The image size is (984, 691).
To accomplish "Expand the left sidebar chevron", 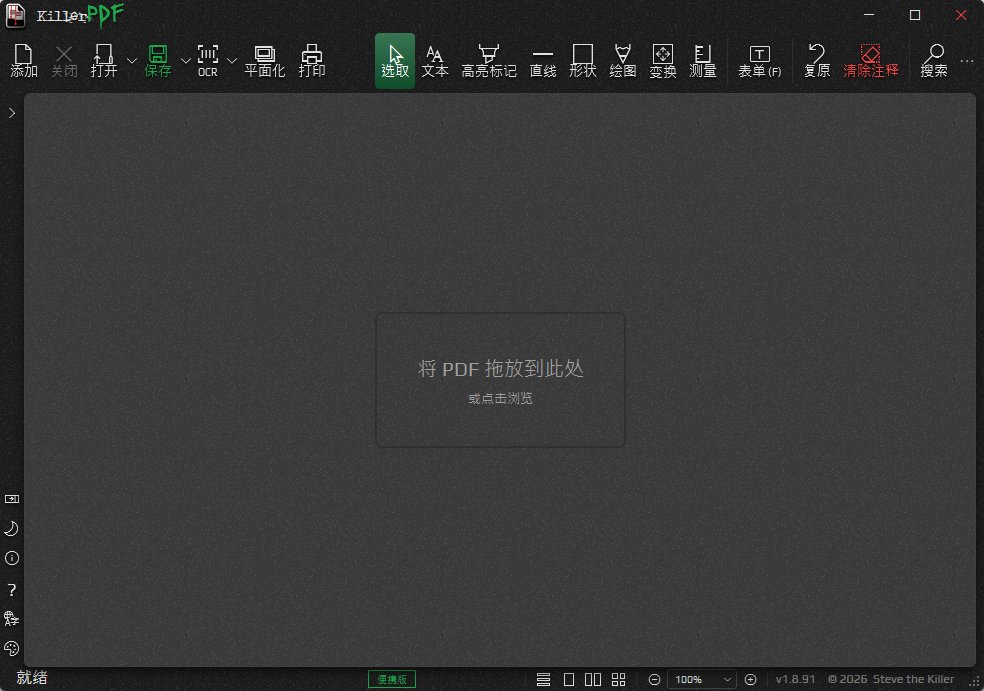I will coord(12,113).
